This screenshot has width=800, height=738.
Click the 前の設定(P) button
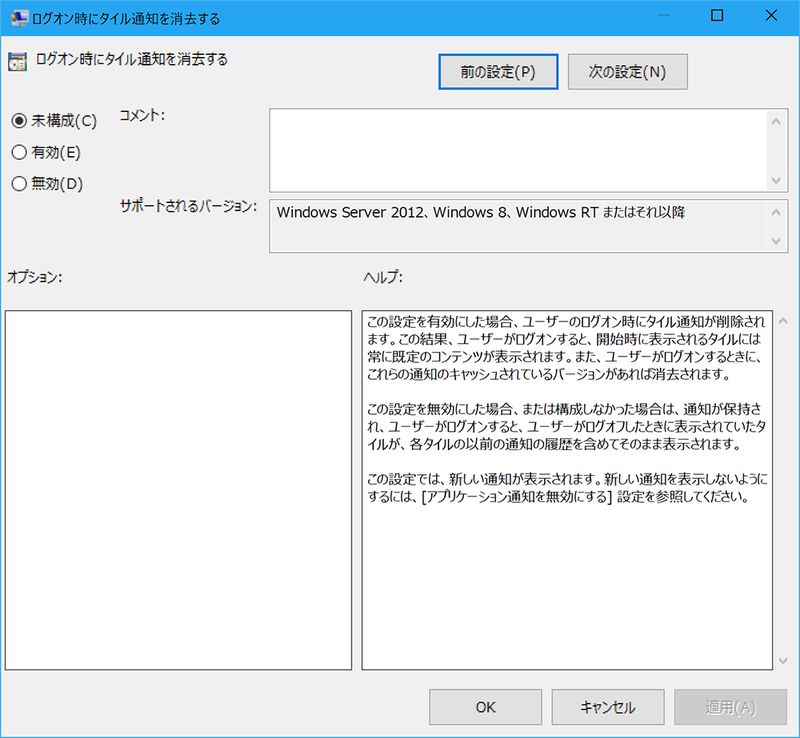click(498, 71)
